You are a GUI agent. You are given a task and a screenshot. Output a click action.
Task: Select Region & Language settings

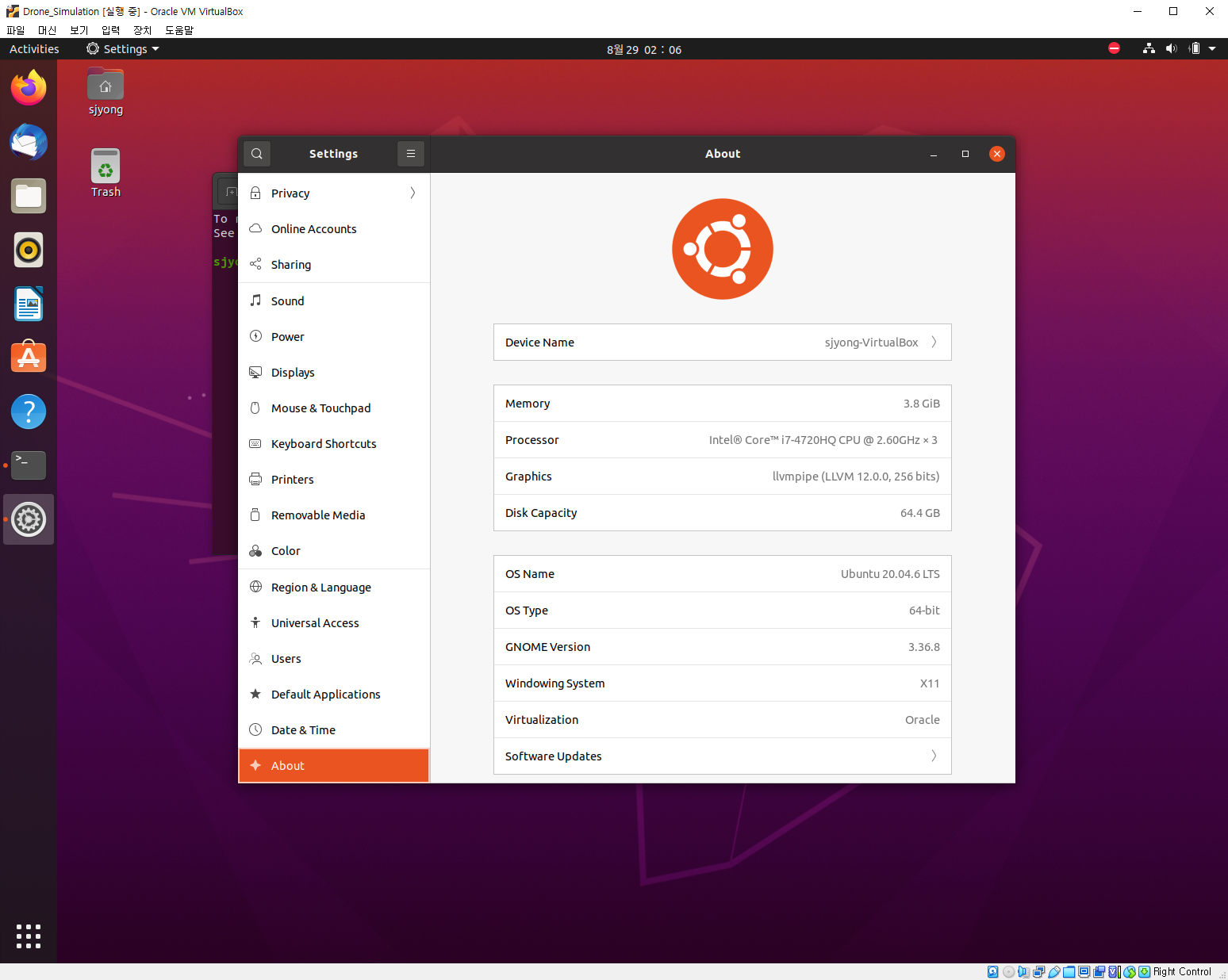[334, 587]
